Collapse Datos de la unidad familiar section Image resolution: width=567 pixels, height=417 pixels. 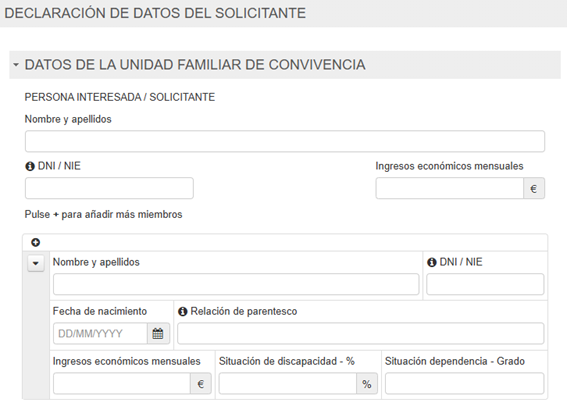click(x=285, y=65)
